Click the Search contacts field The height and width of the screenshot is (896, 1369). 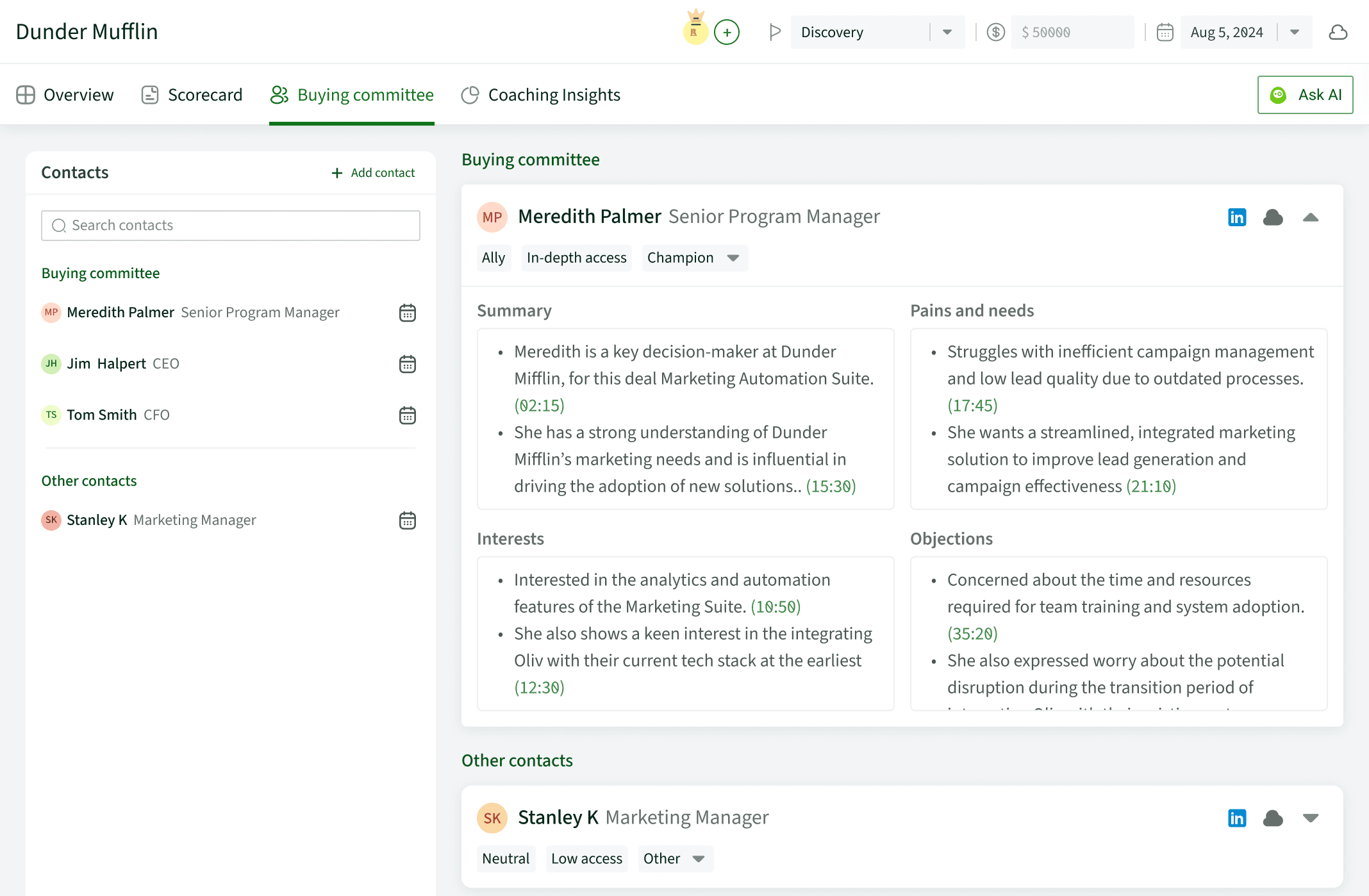[231, 226]
